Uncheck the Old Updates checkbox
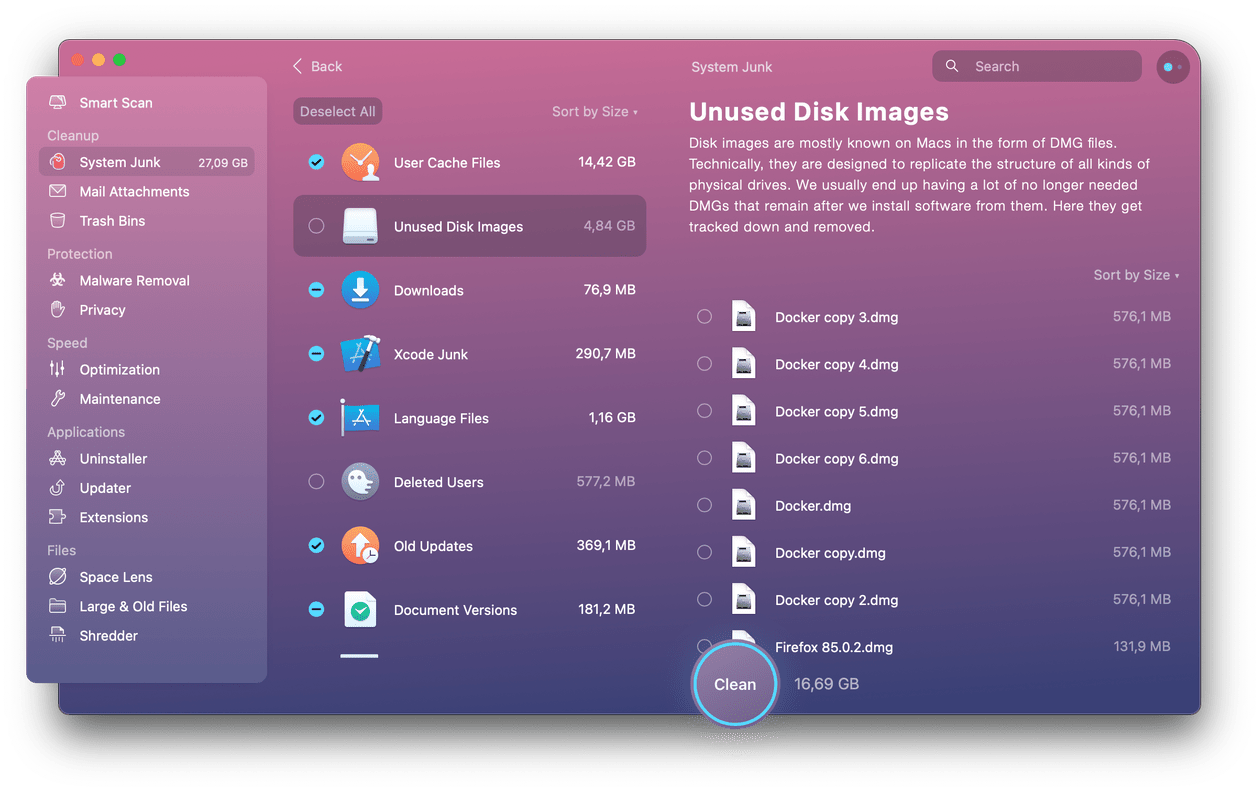This screenshot has height=792, width=1260. (x=316, y=546)
